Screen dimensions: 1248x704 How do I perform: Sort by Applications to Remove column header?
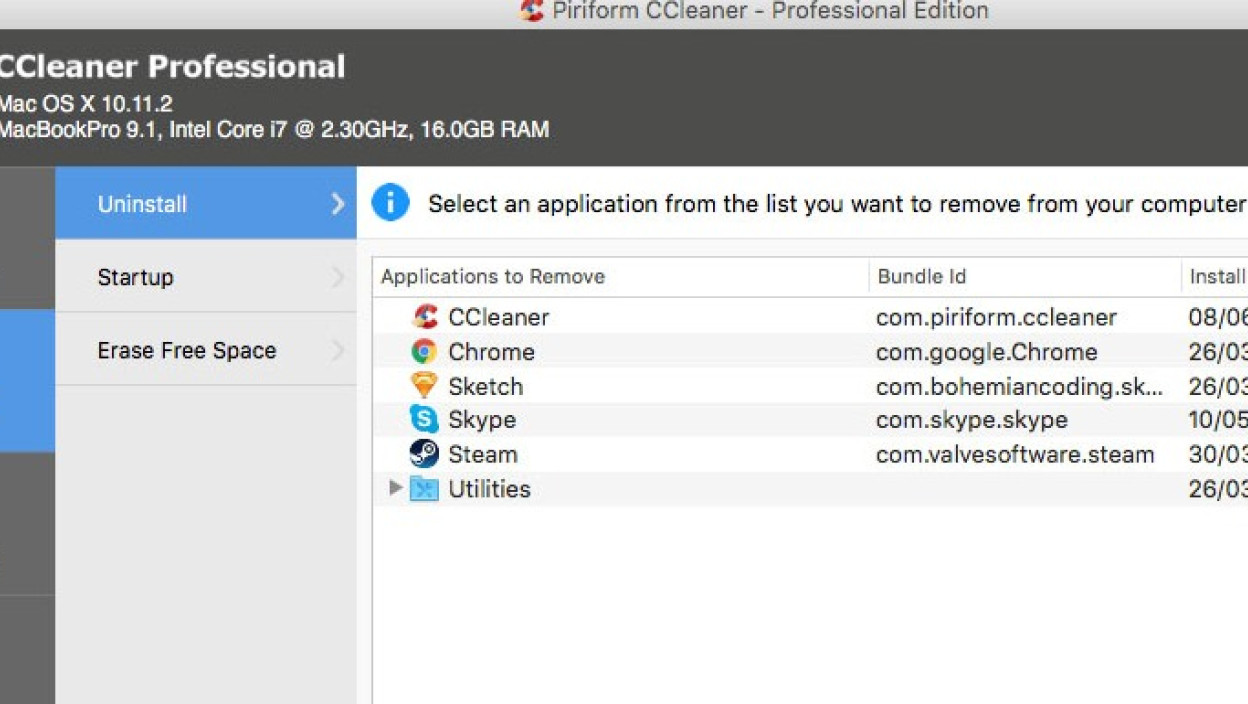(621, 277)
